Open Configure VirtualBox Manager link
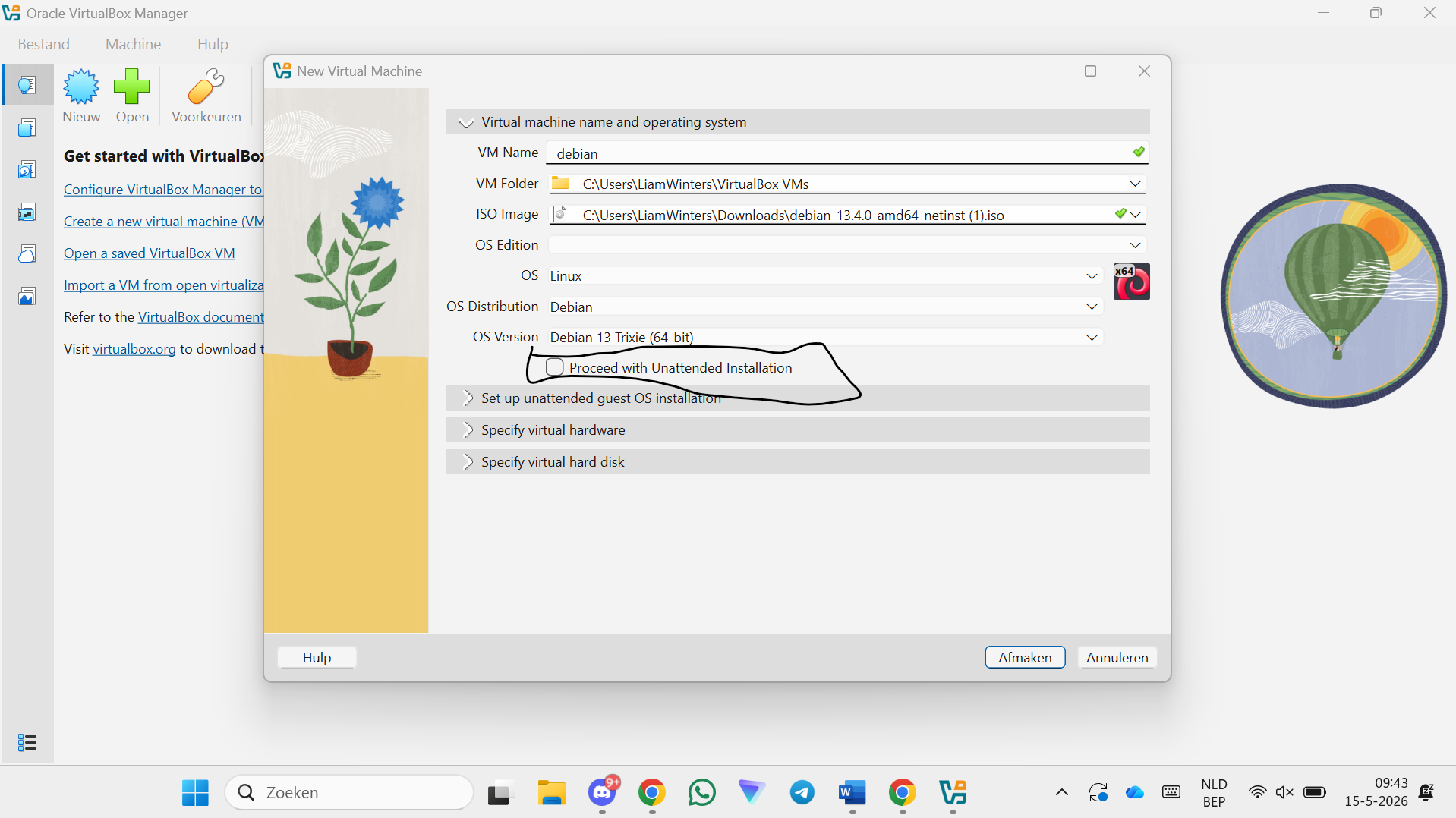Viewport: 1456px width, 818px height. click(x=163, y=190)
